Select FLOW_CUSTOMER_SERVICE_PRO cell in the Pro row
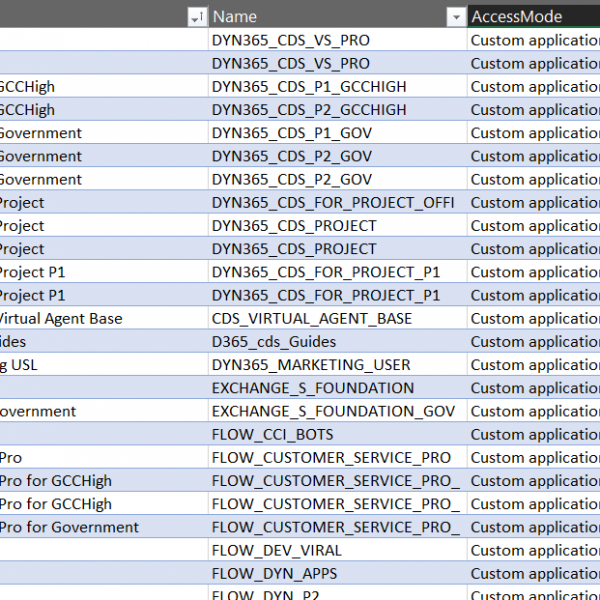This screenshot has width=600, height=600. tap(338, 458)
